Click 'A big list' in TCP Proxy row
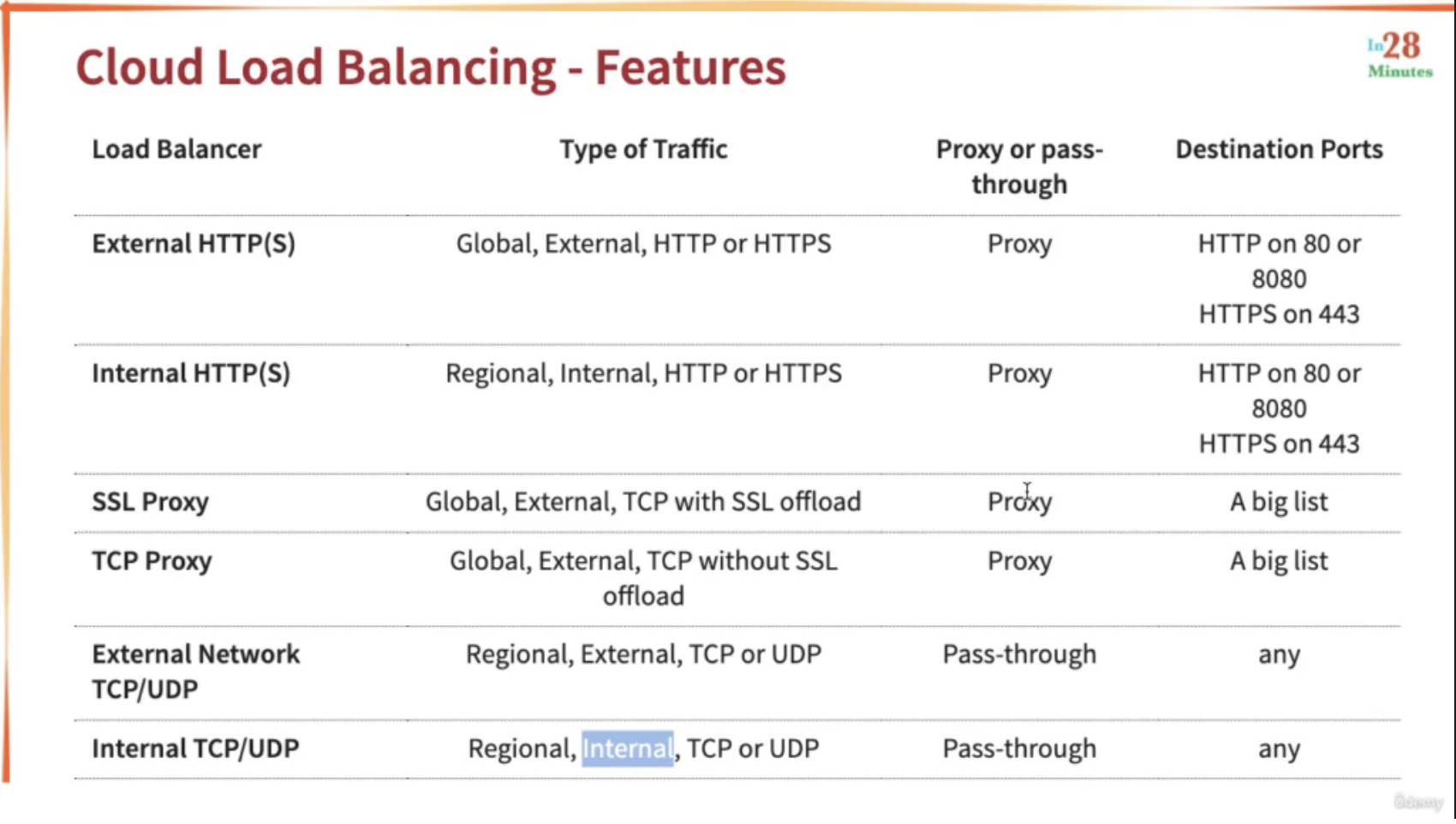The image size is (1456, 824). click(1279, 561)
